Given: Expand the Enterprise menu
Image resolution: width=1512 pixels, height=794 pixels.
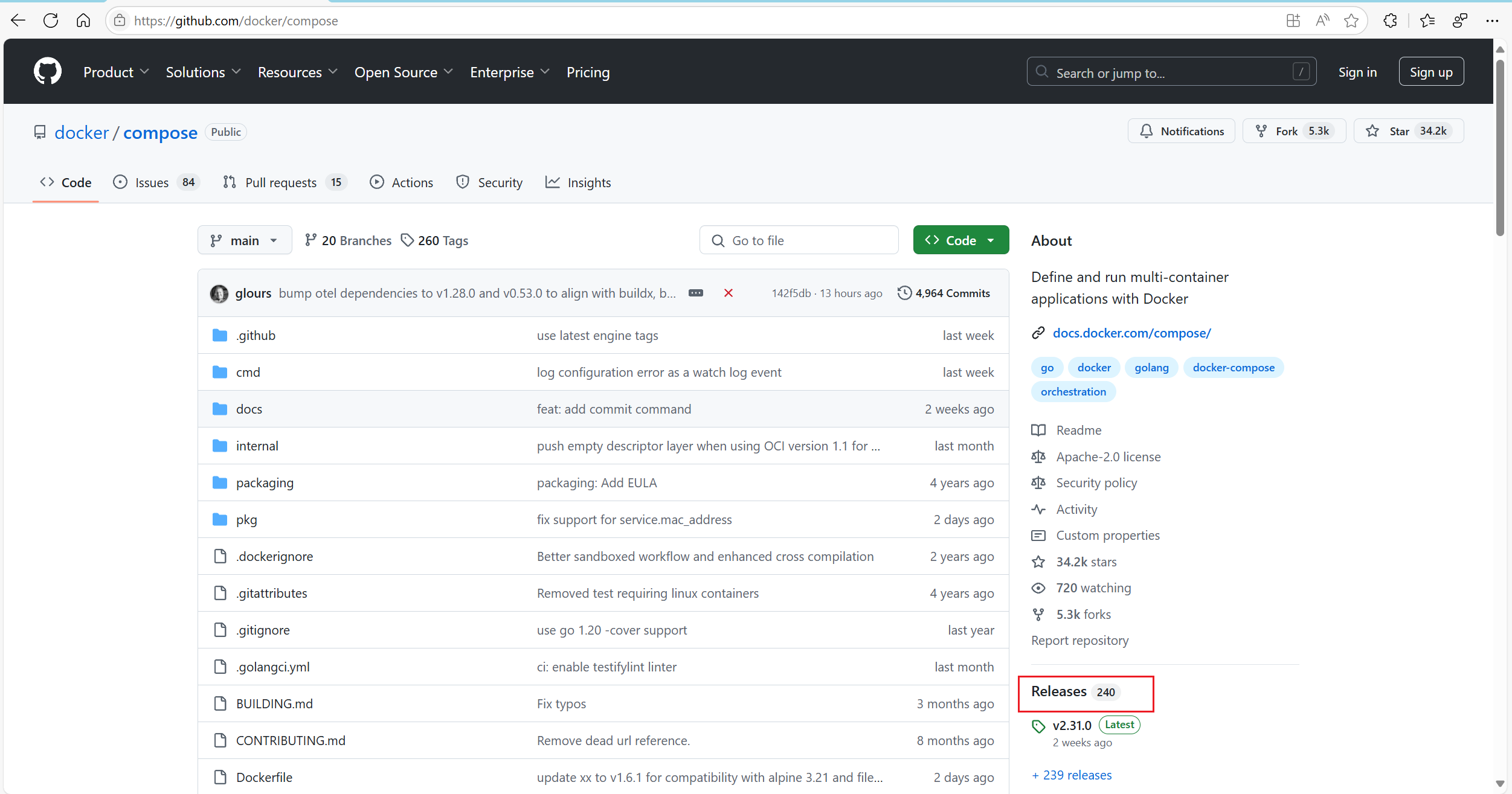Looking at the screenshot, I should pos(510,72).
